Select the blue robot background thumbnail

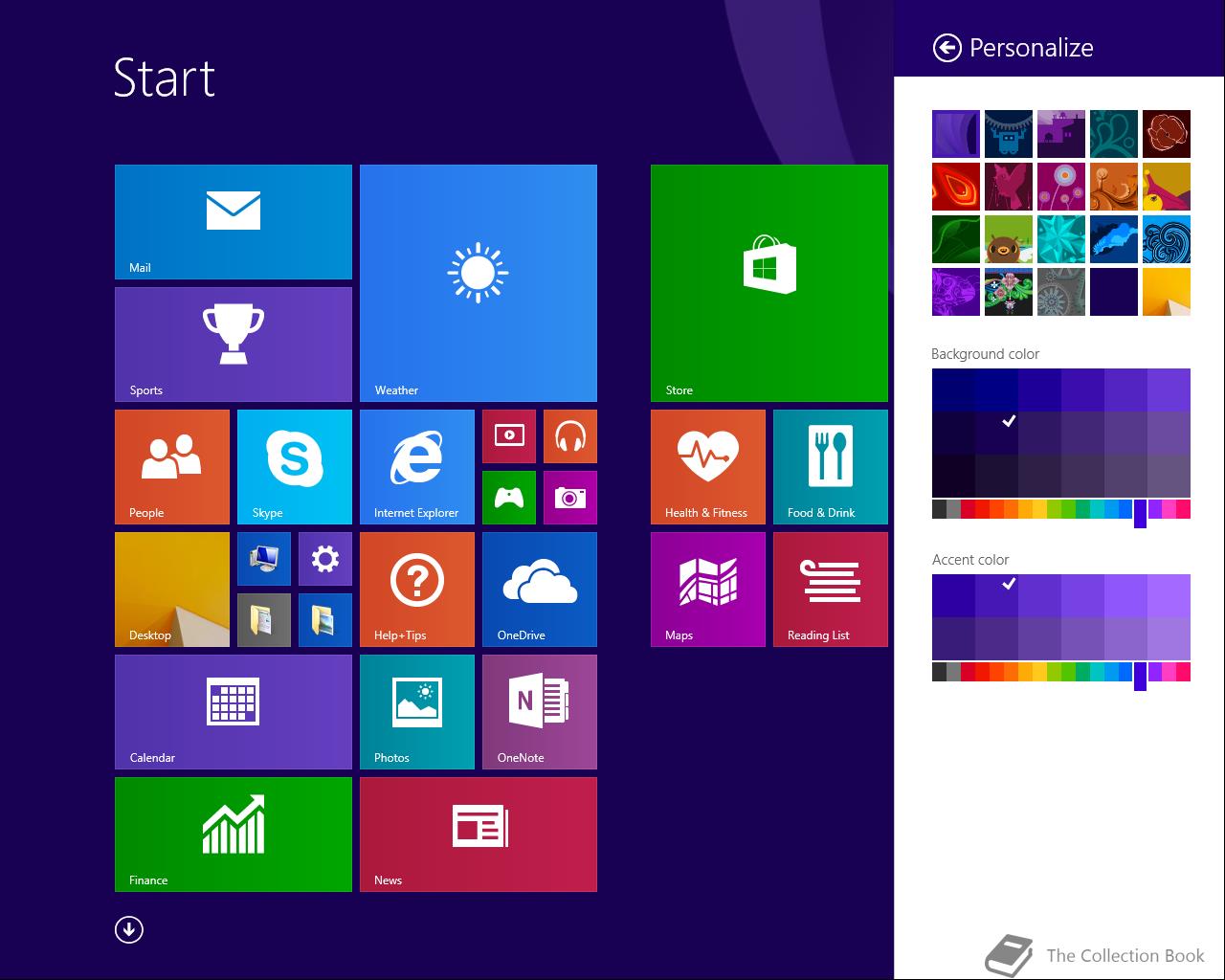pos(1009,134)
